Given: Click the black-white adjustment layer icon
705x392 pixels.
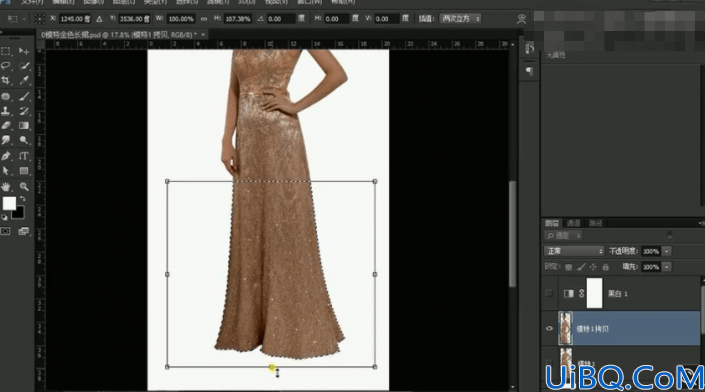Looking at the screenshot, I should (x=568, y=294).
